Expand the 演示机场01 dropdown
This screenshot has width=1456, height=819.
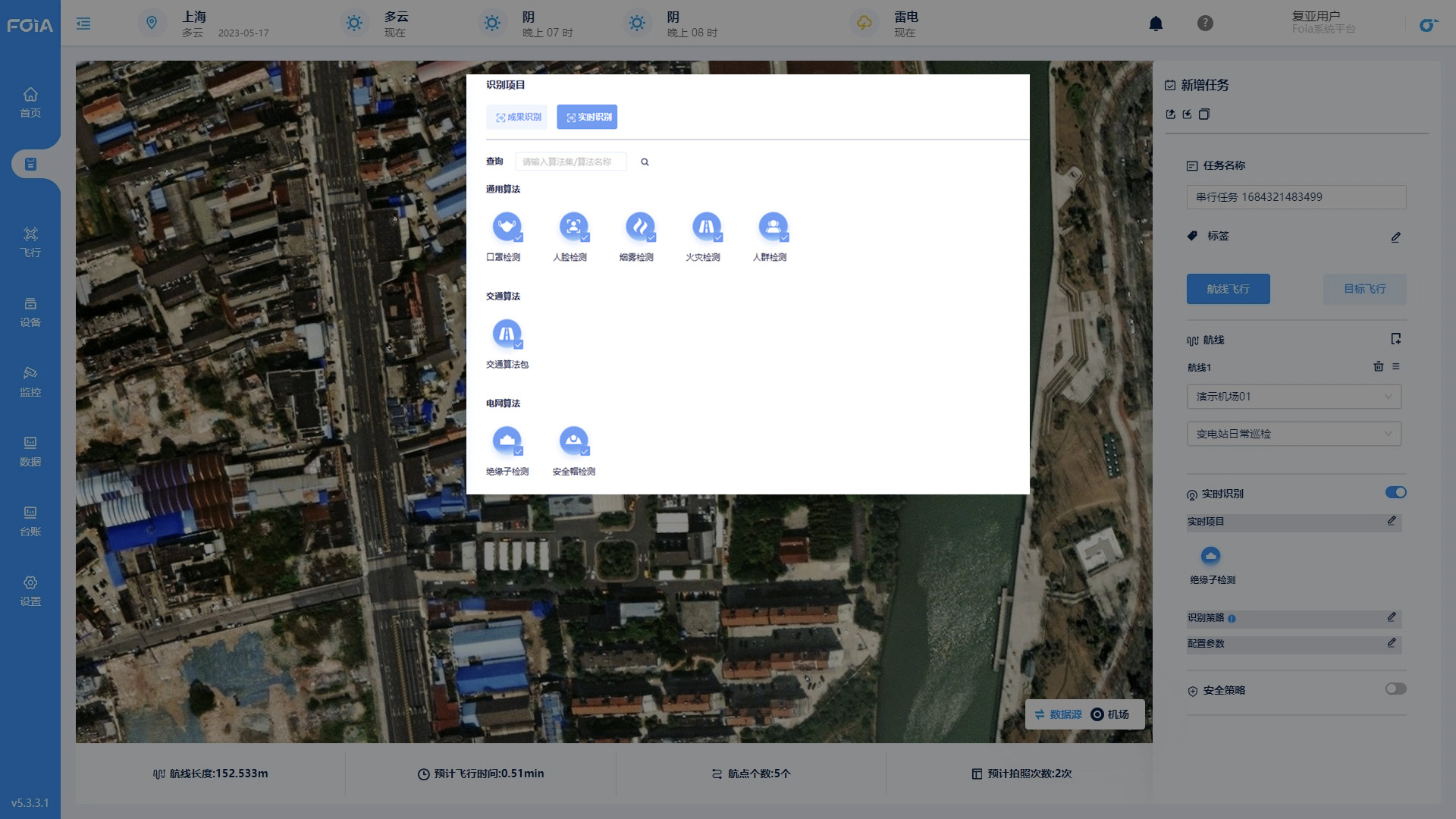(x=1293, y=397)
